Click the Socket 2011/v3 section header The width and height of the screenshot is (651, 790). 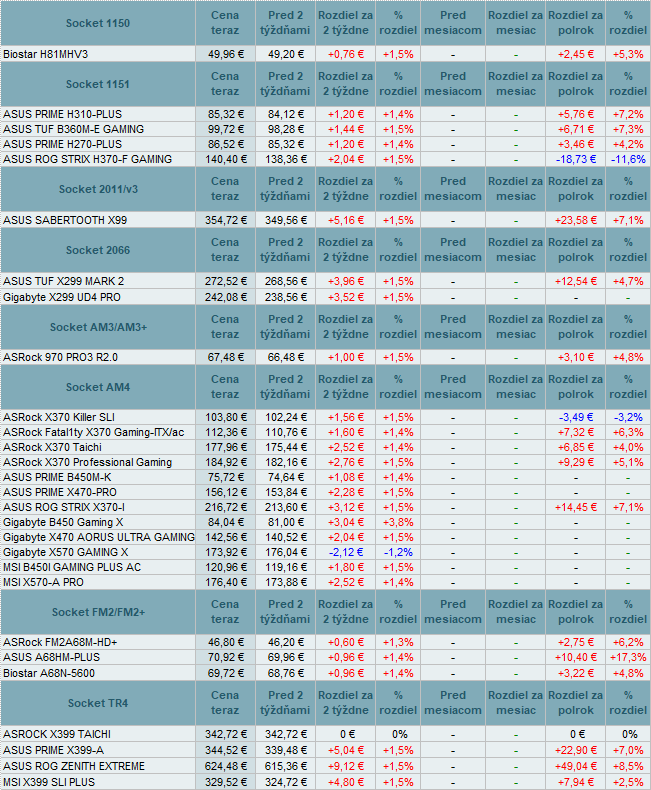(98, 189)
